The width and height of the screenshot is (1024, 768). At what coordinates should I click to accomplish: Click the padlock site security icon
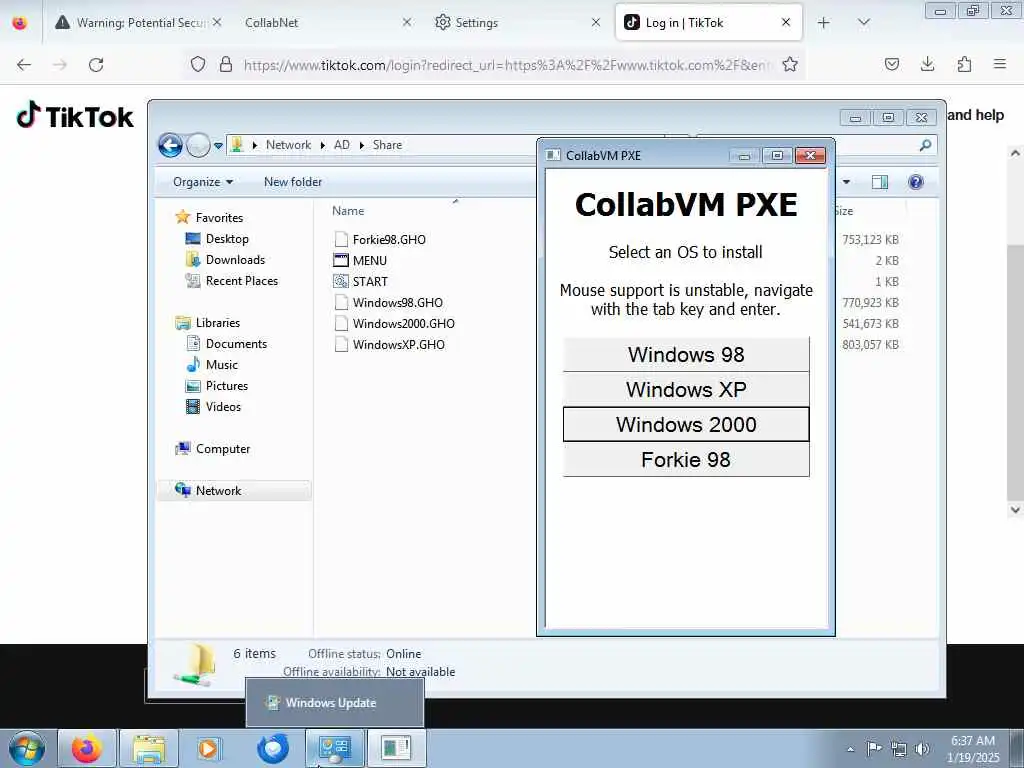pos(226,64)
